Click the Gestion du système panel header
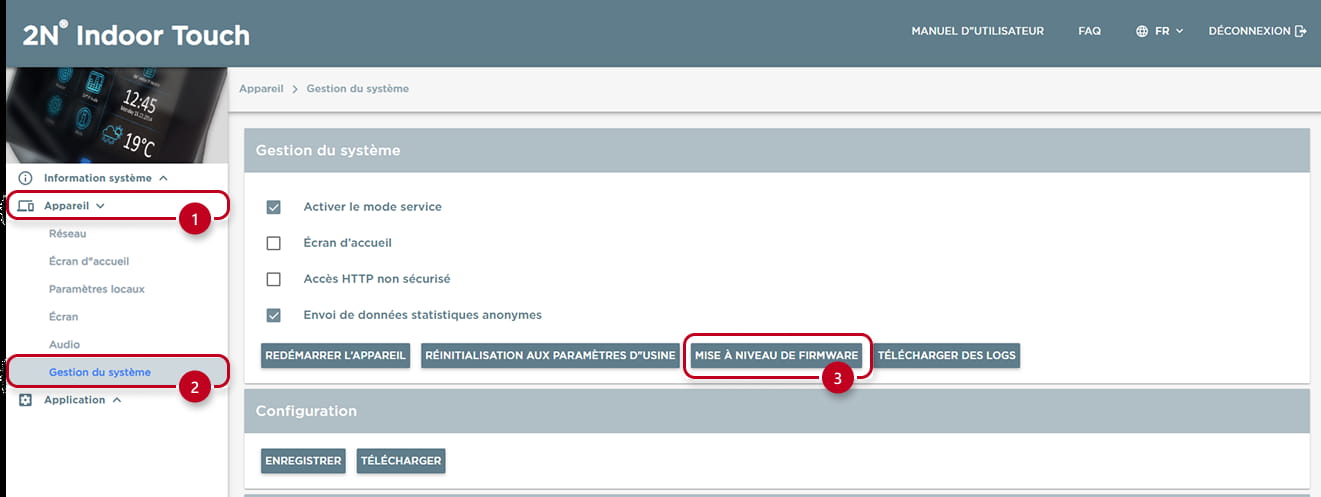This screenshot has height=497, width=1321. point(777,150)
